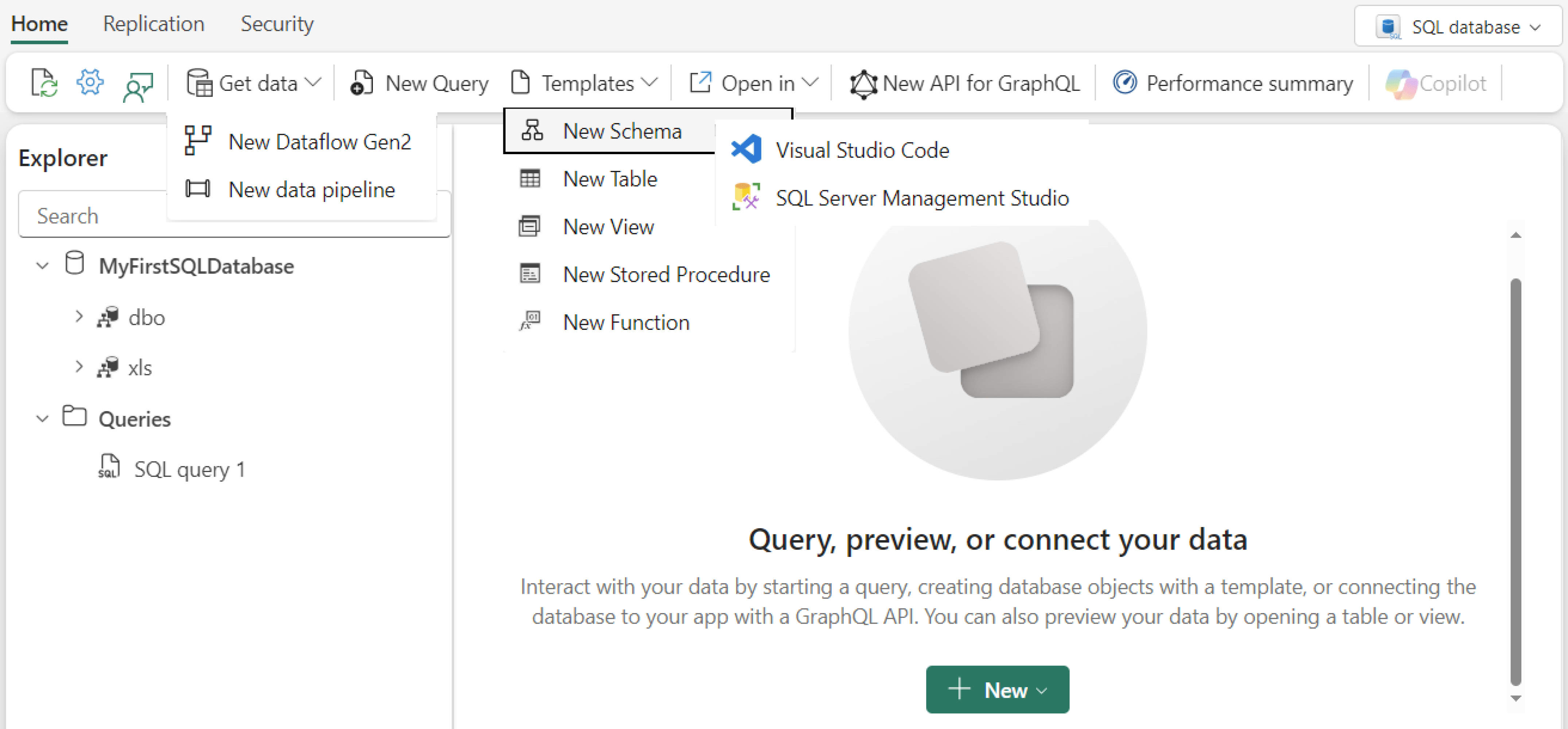This screenshot has height=729, width=1568.
Task: Click the New Query button label
Action: click(437, 83)
